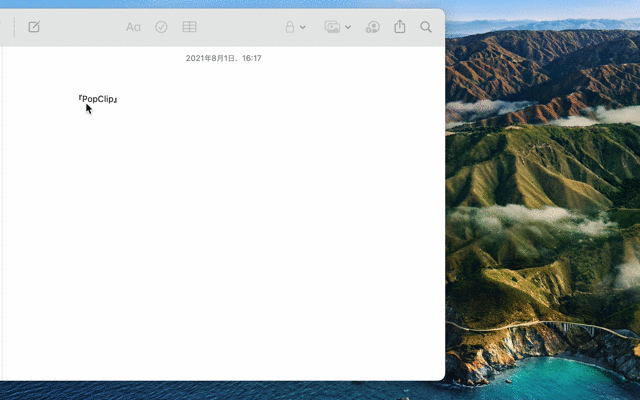Click the date 2021年8月1日、16:17
This screenshot has width=640, height=400.
click(224, 58)
